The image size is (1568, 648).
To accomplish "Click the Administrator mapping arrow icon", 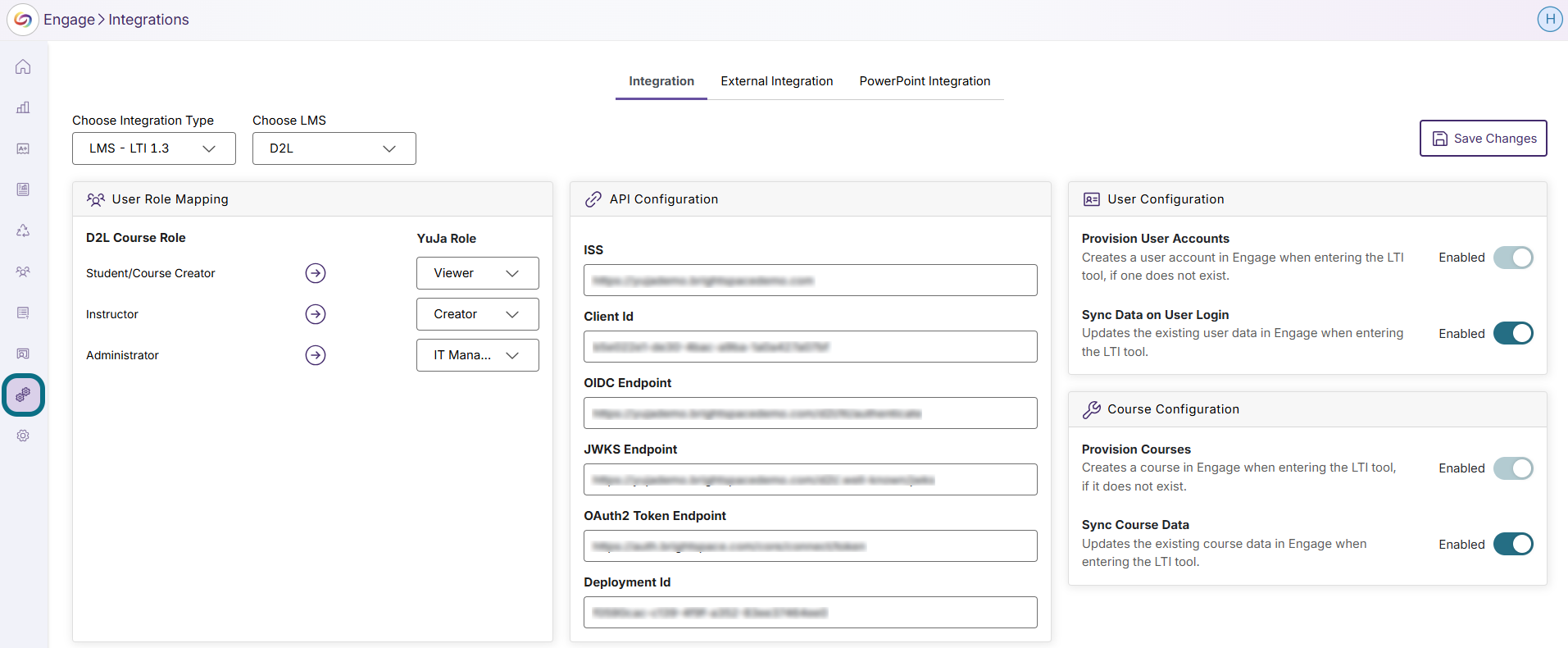I will tap(316, 355).
